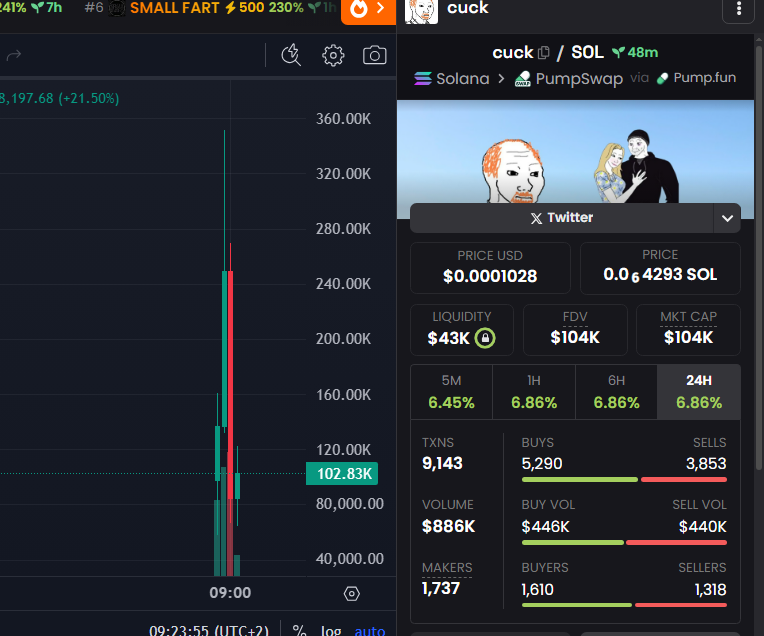
Task: Click the Solana chain logo icon
Action: coord(422,78)
